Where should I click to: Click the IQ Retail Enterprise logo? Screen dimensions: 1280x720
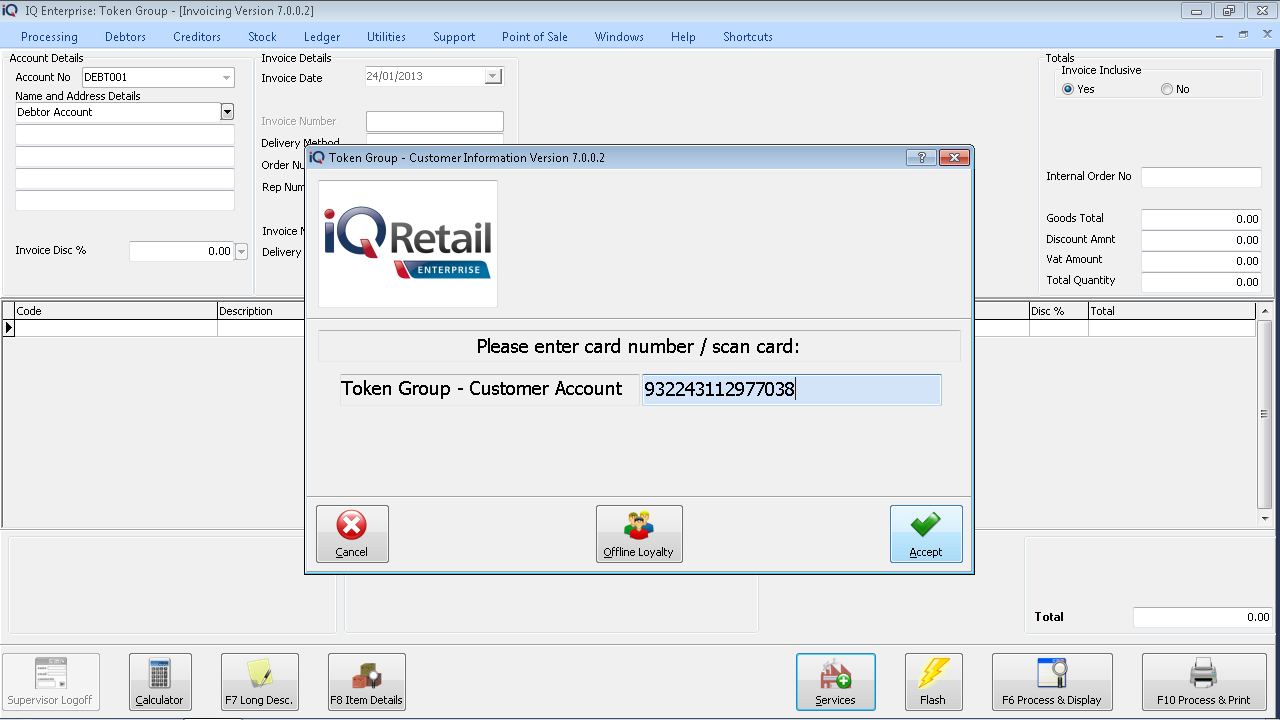pos(408,244)
